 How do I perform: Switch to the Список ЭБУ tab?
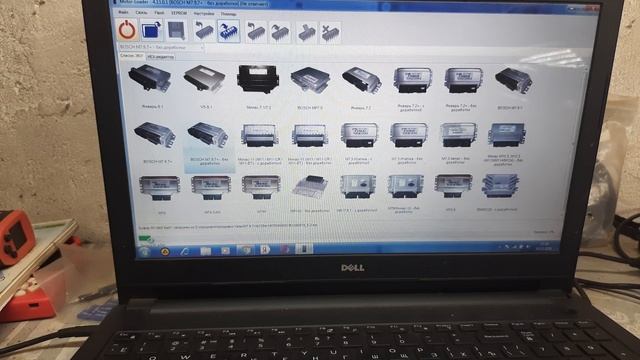tap(131, 55)
